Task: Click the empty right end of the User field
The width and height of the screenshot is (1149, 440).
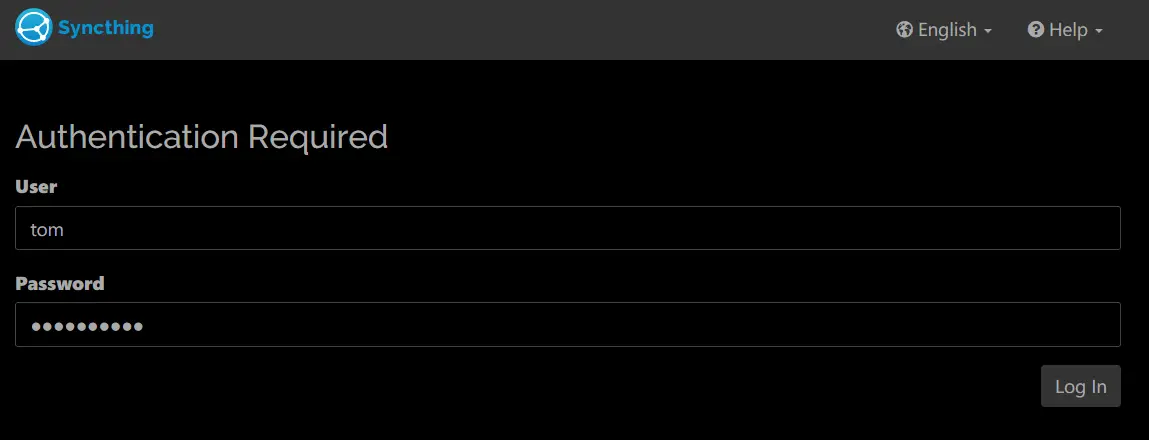Action: pos(1026,228)
